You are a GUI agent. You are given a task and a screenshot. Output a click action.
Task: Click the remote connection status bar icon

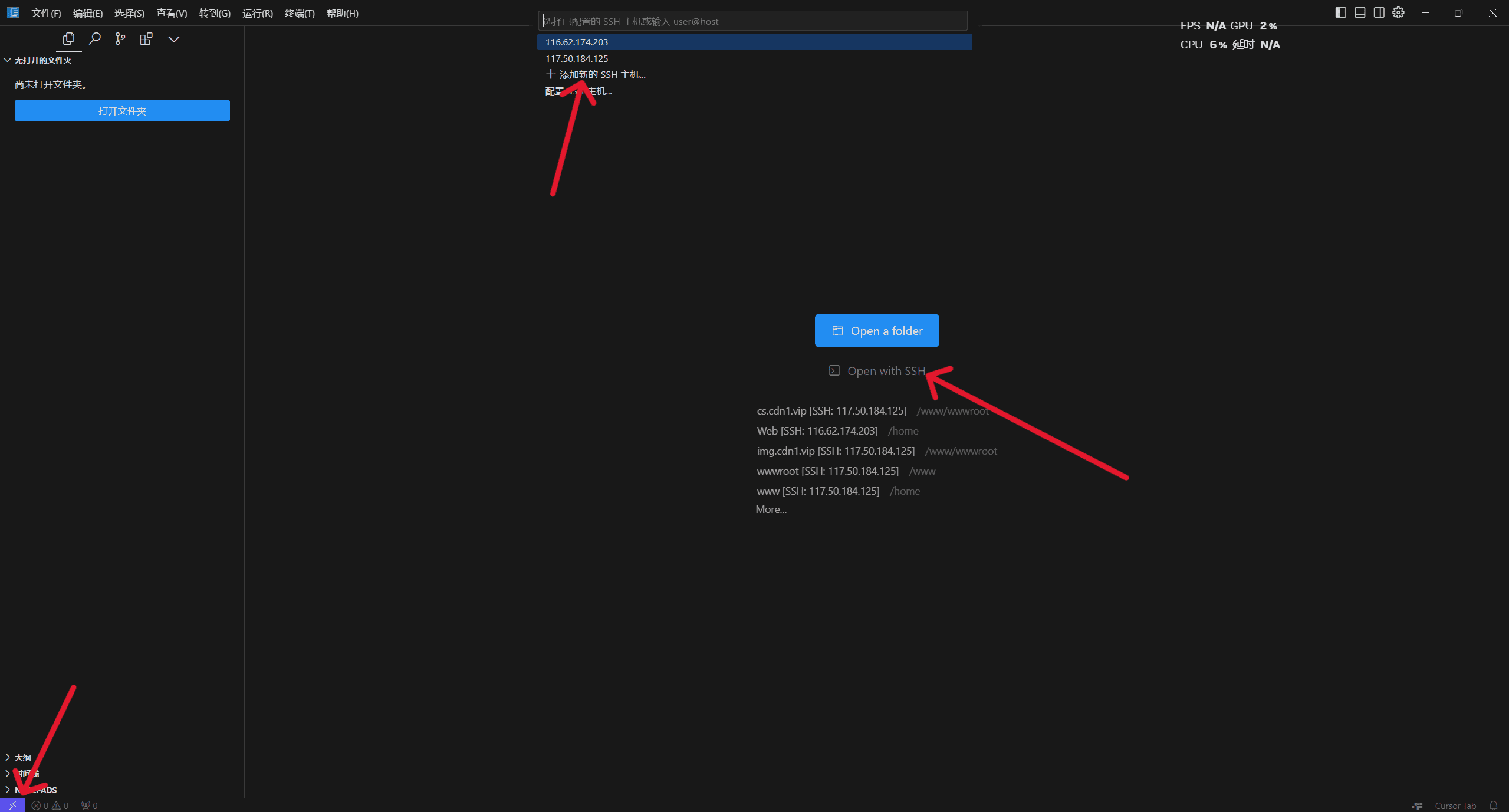[12, 806]
